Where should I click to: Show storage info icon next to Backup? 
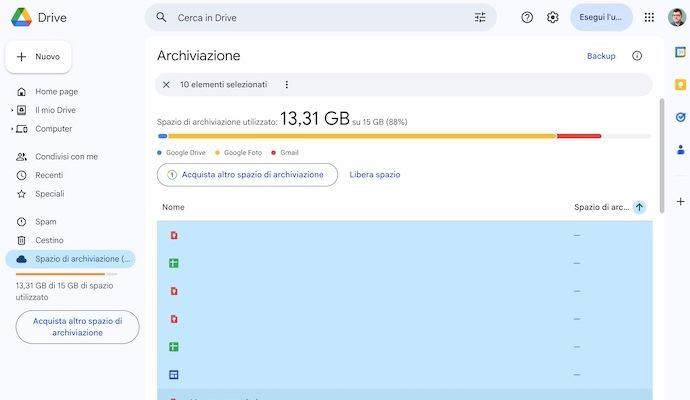point(637,56)
